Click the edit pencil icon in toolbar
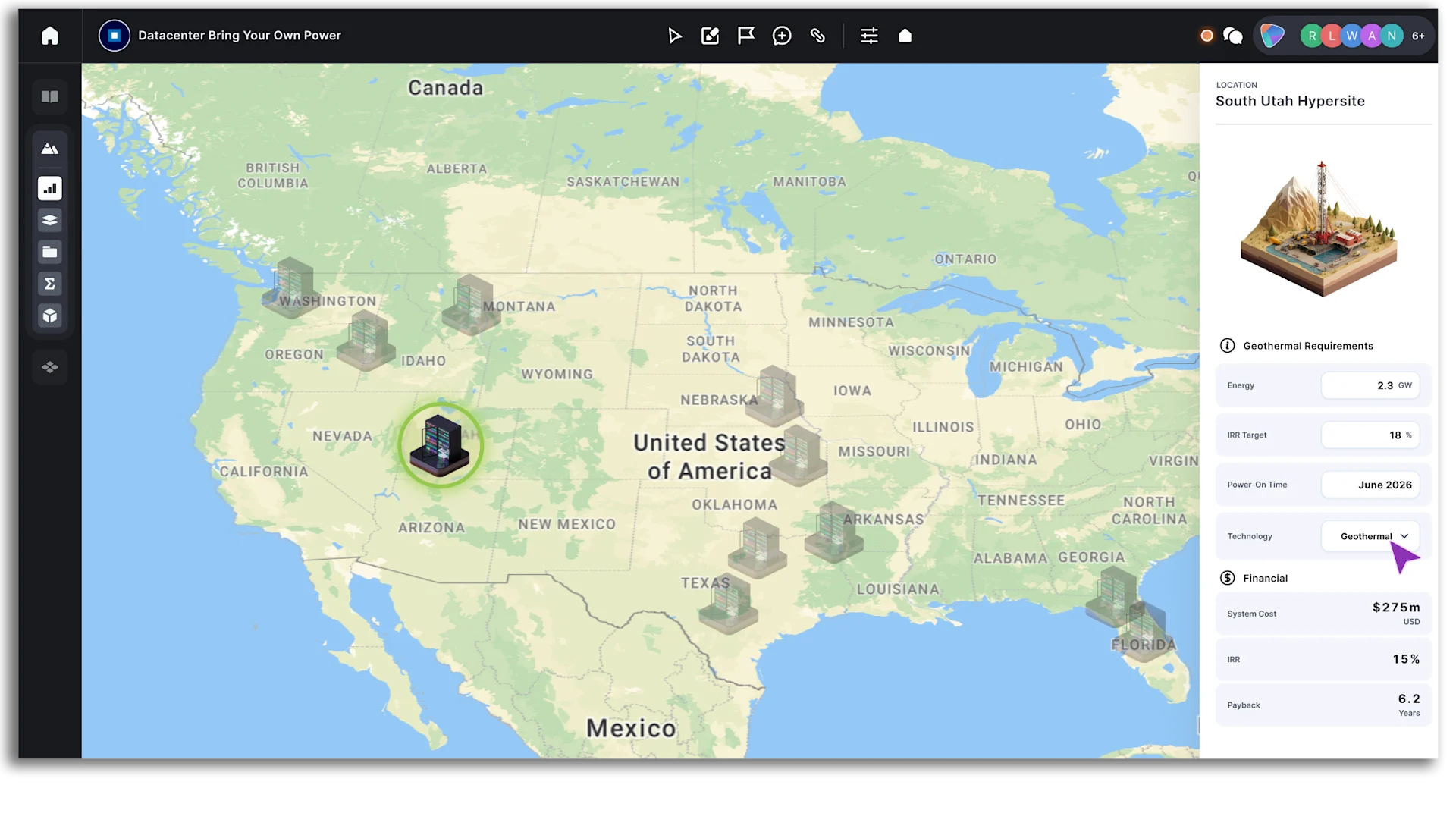Image resolution: width=1456 pixels, height=832 pixels. pyautogui.click(x=710, y=36)
